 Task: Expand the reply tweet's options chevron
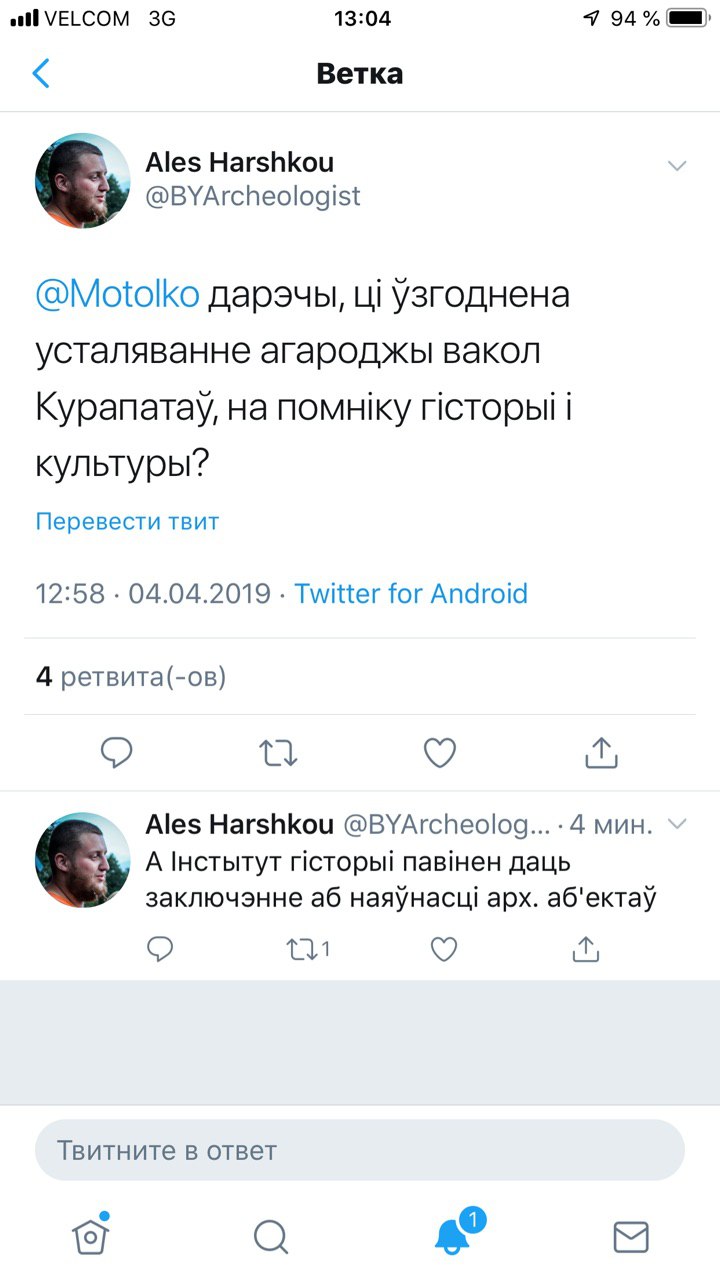677,824
